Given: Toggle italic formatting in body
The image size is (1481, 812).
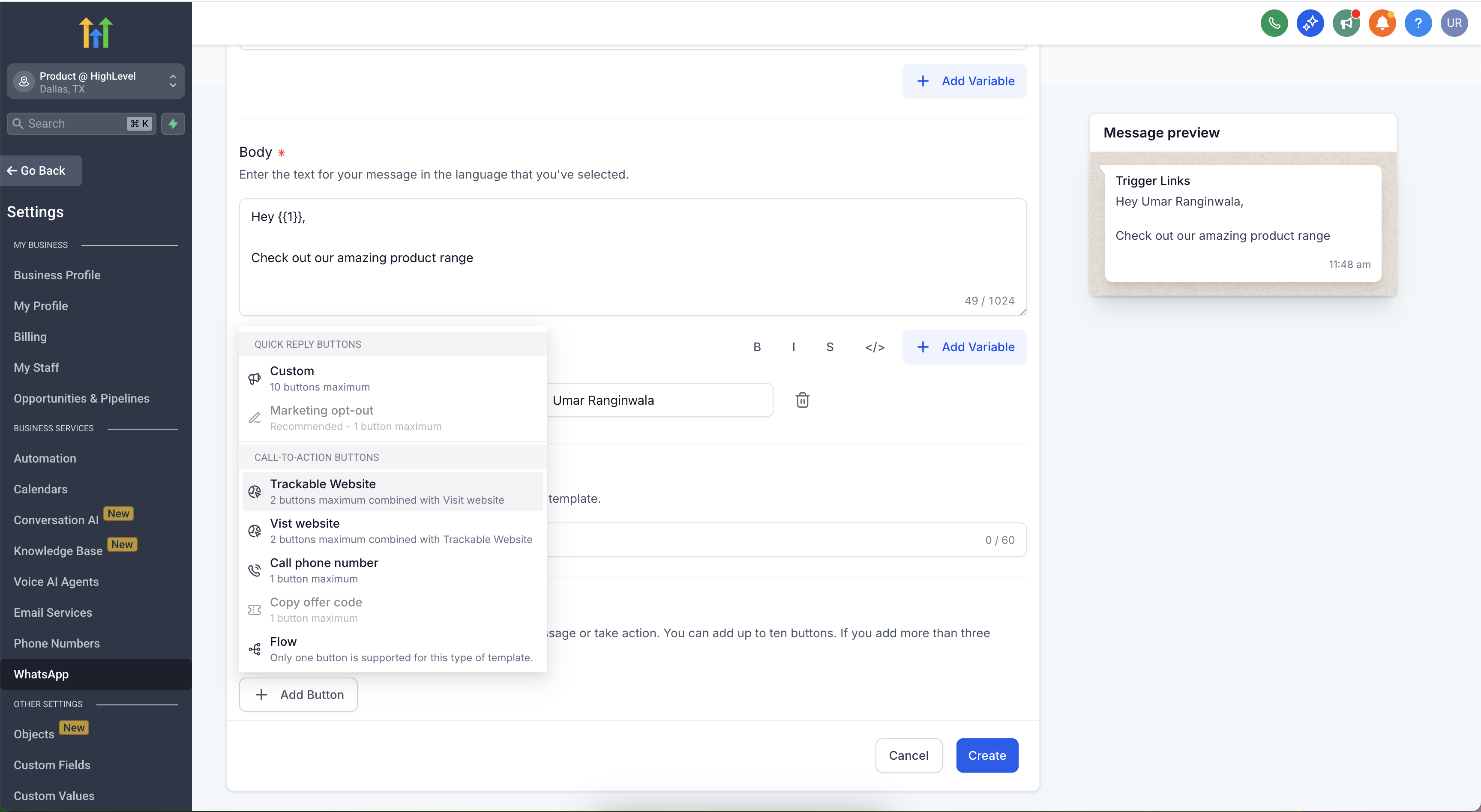Looking at the screenshot, I should click(793, 347).
